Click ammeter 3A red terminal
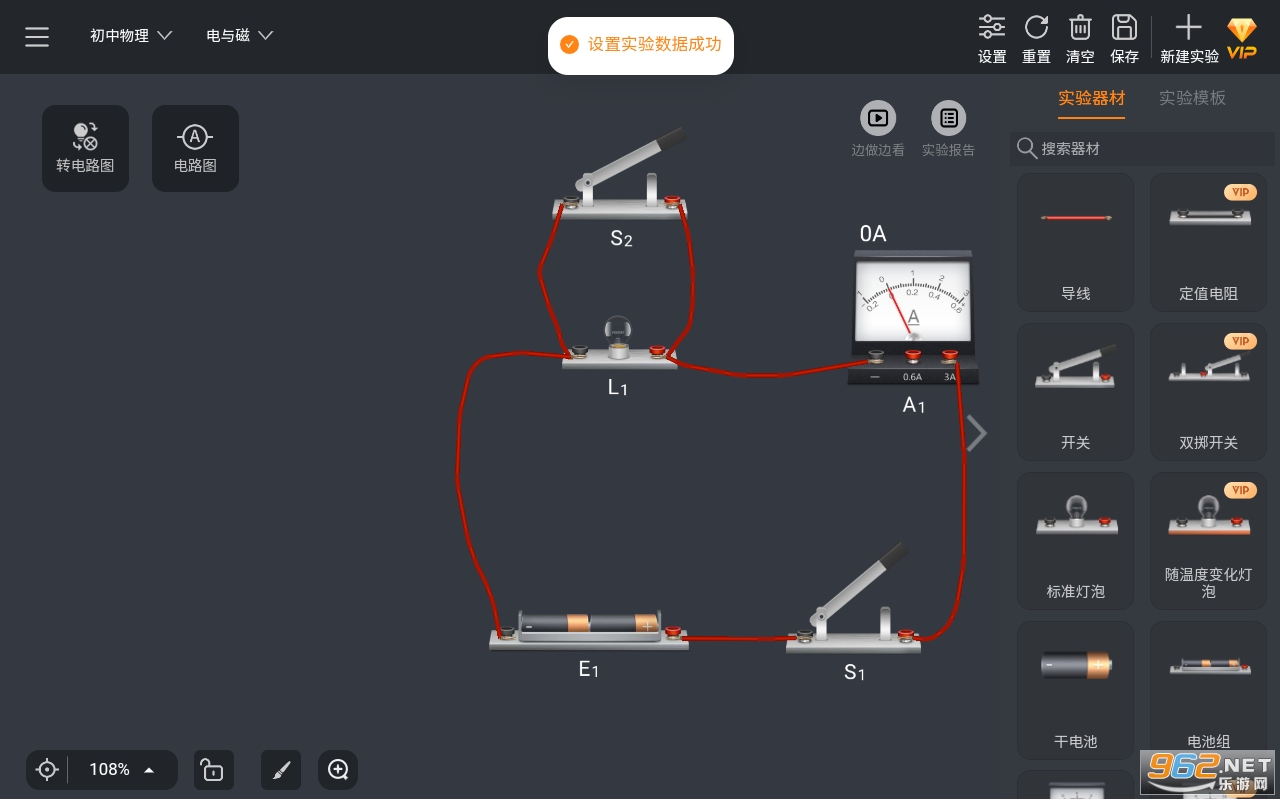Viewport: 1280px width, 800px height. pyautogui.click(x=949, y=355)
